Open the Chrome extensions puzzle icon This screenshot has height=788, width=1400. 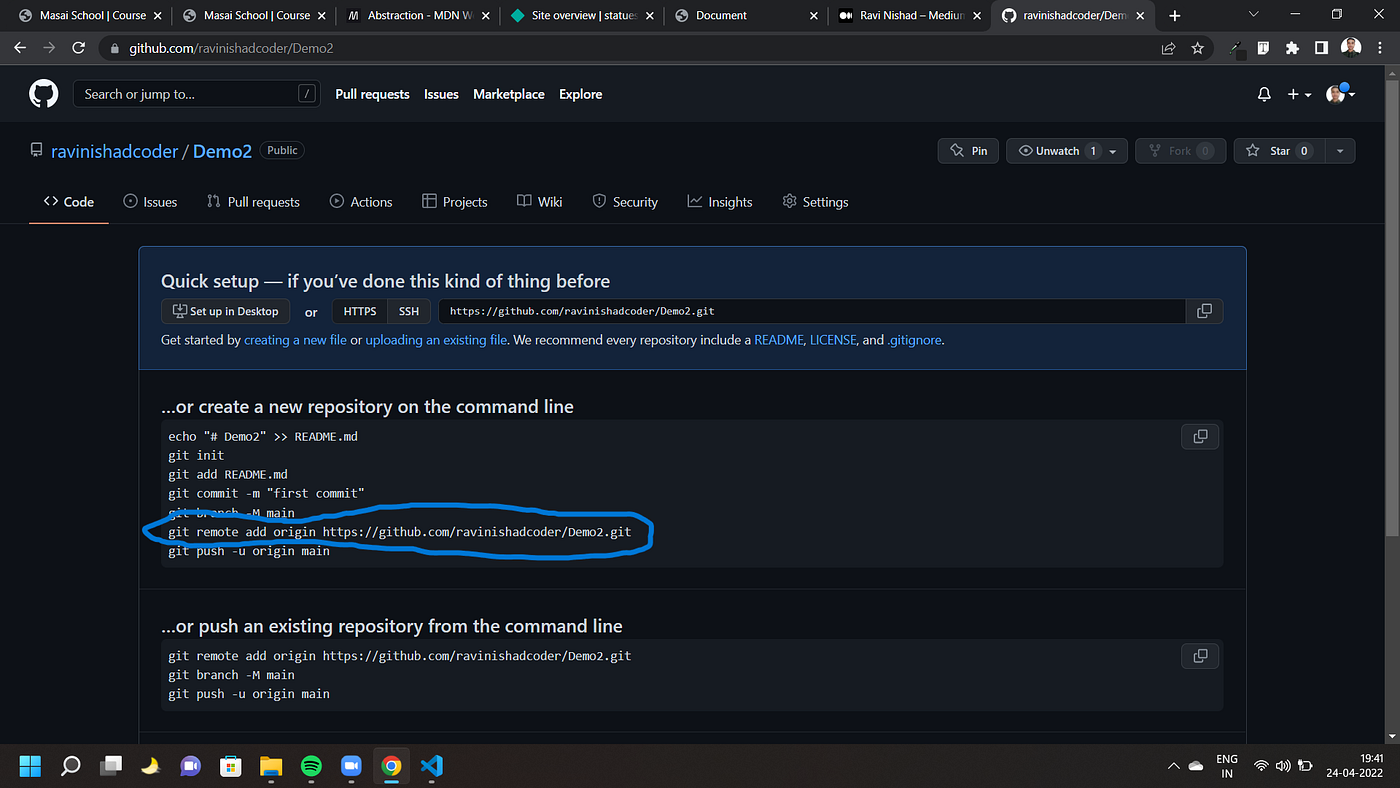(x=1292, y=48)
